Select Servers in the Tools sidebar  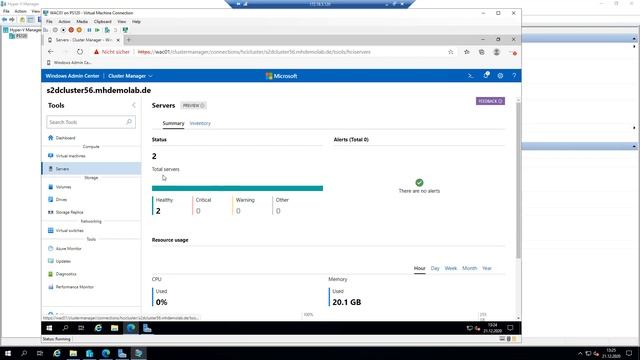click(x=91, y=169)
